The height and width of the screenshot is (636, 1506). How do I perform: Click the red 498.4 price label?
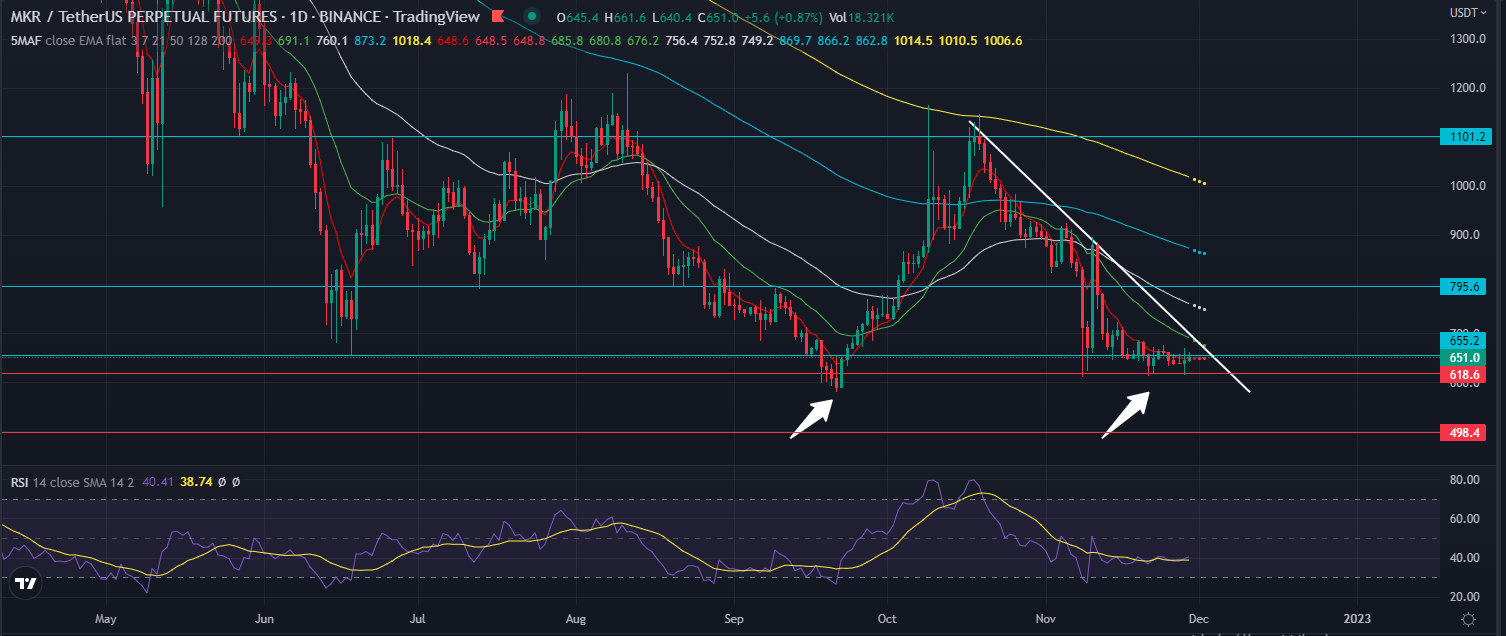(1463, 433)
